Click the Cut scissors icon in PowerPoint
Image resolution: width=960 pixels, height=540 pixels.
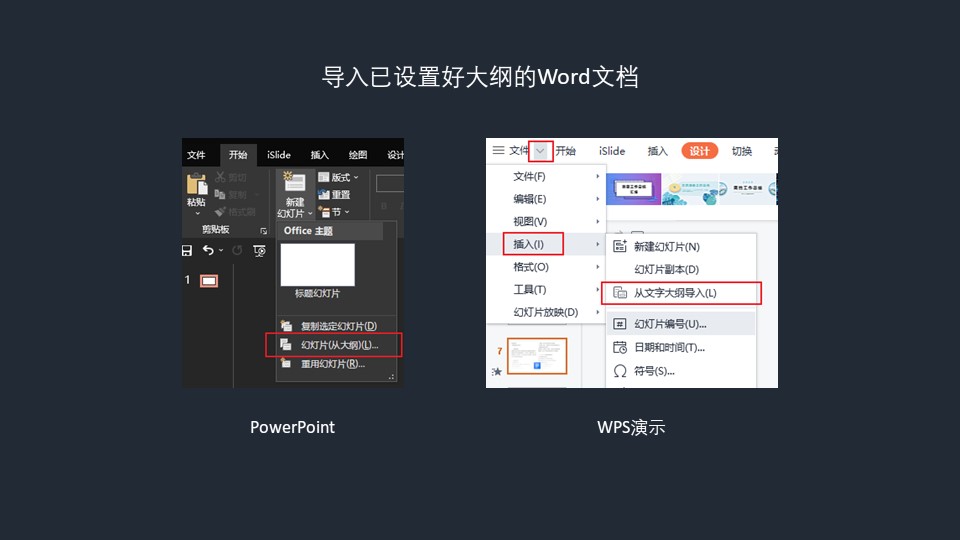(x=220, y=178)
